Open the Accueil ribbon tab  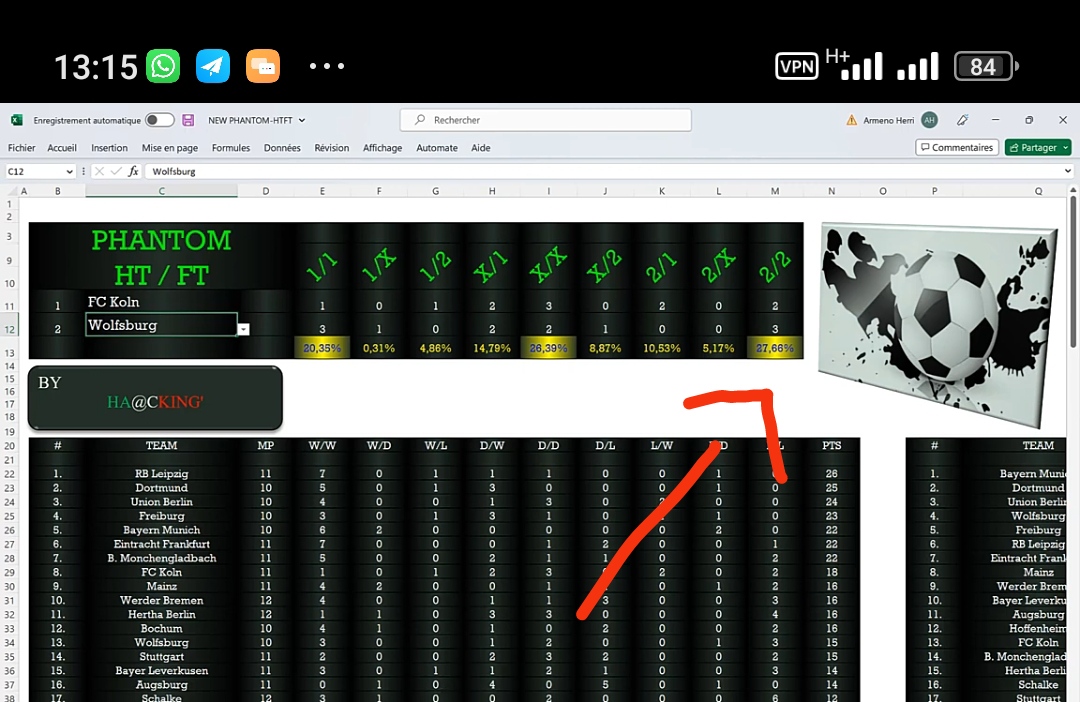point(62,147)
